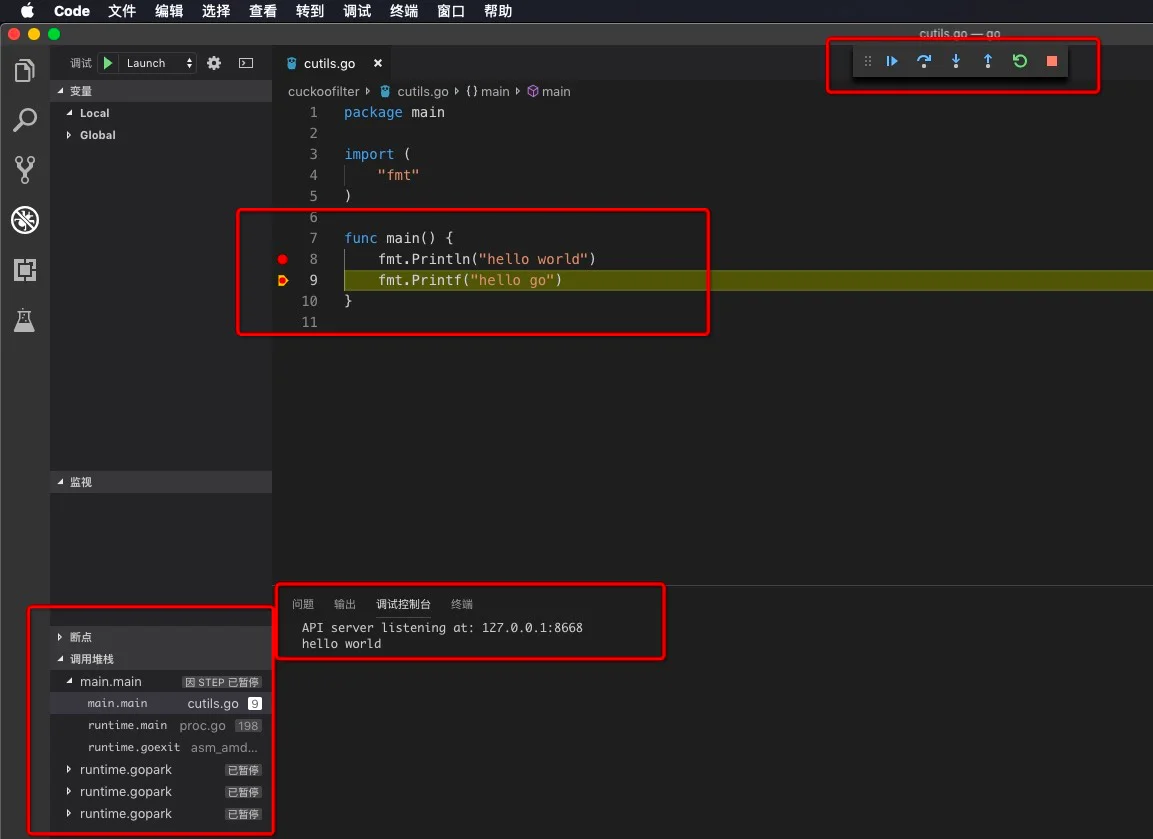Open launch.json with the gear icon
The height and width of the screenshot is (839, 1153).
[214, 63]
